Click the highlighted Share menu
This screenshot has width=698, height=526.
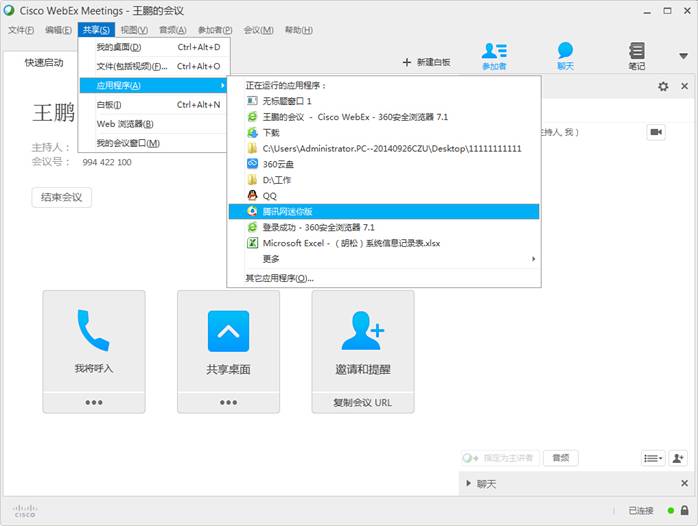(96, 30)
